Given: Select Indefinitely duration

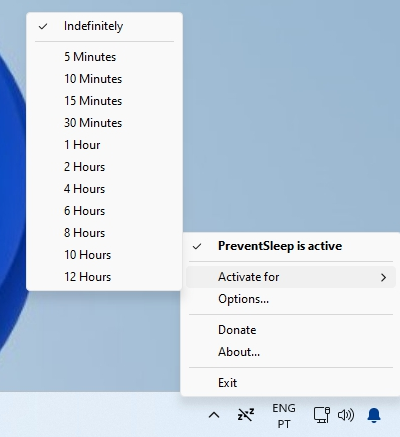Looking at the screenshot, I should (104, 26).
